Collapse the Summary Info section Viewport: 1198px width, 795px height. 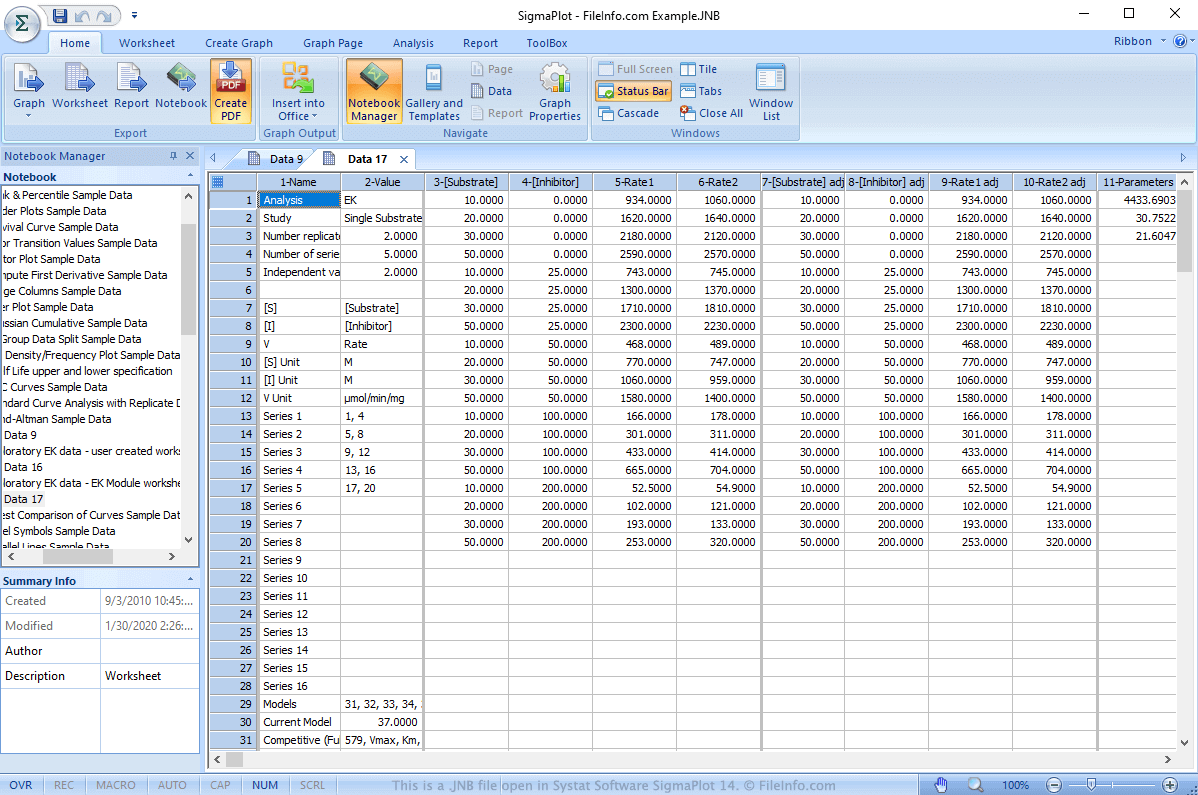190,580
